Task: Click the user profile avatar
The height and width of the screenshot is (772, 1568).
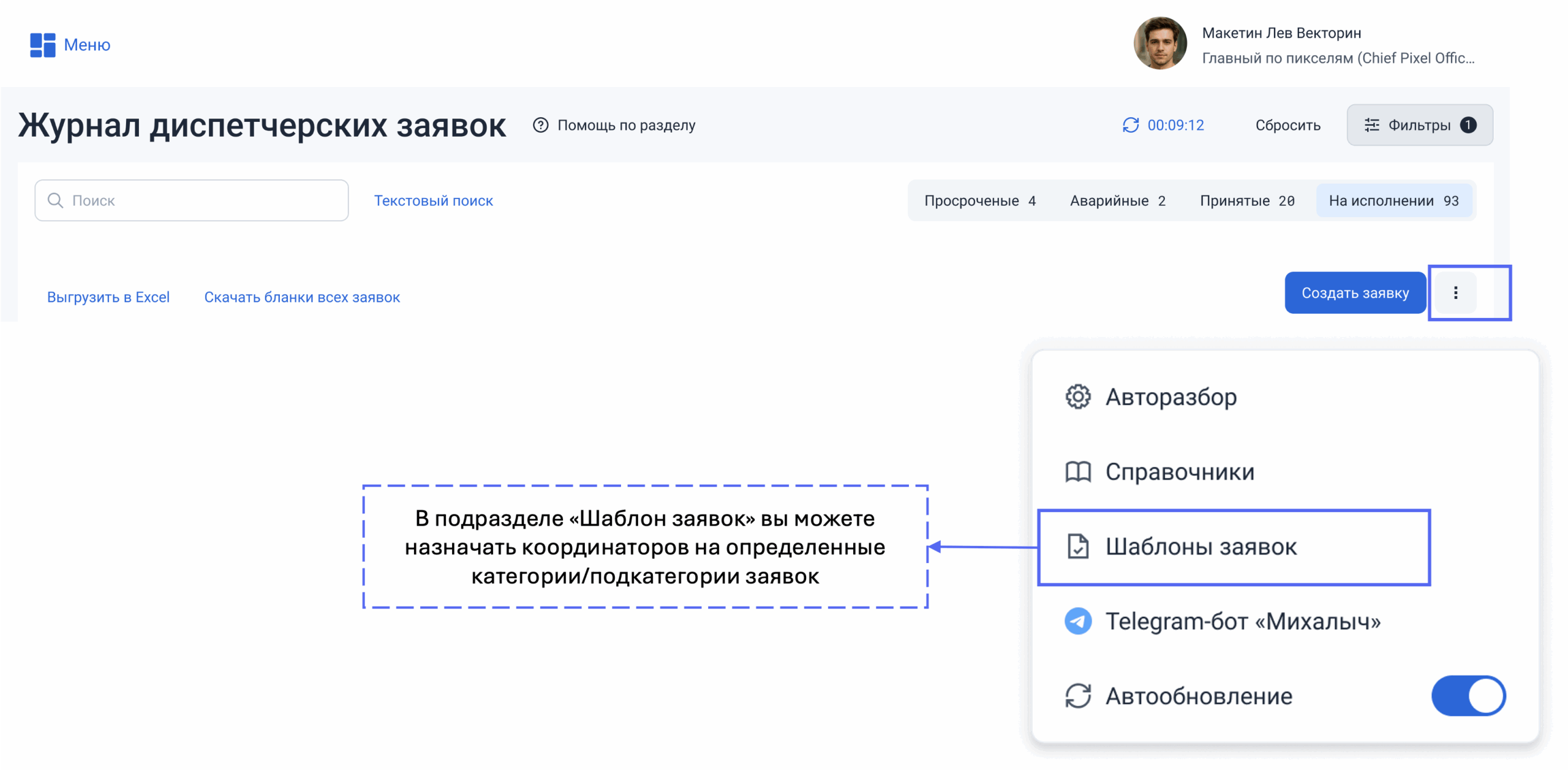Action: click(1159, 44)
